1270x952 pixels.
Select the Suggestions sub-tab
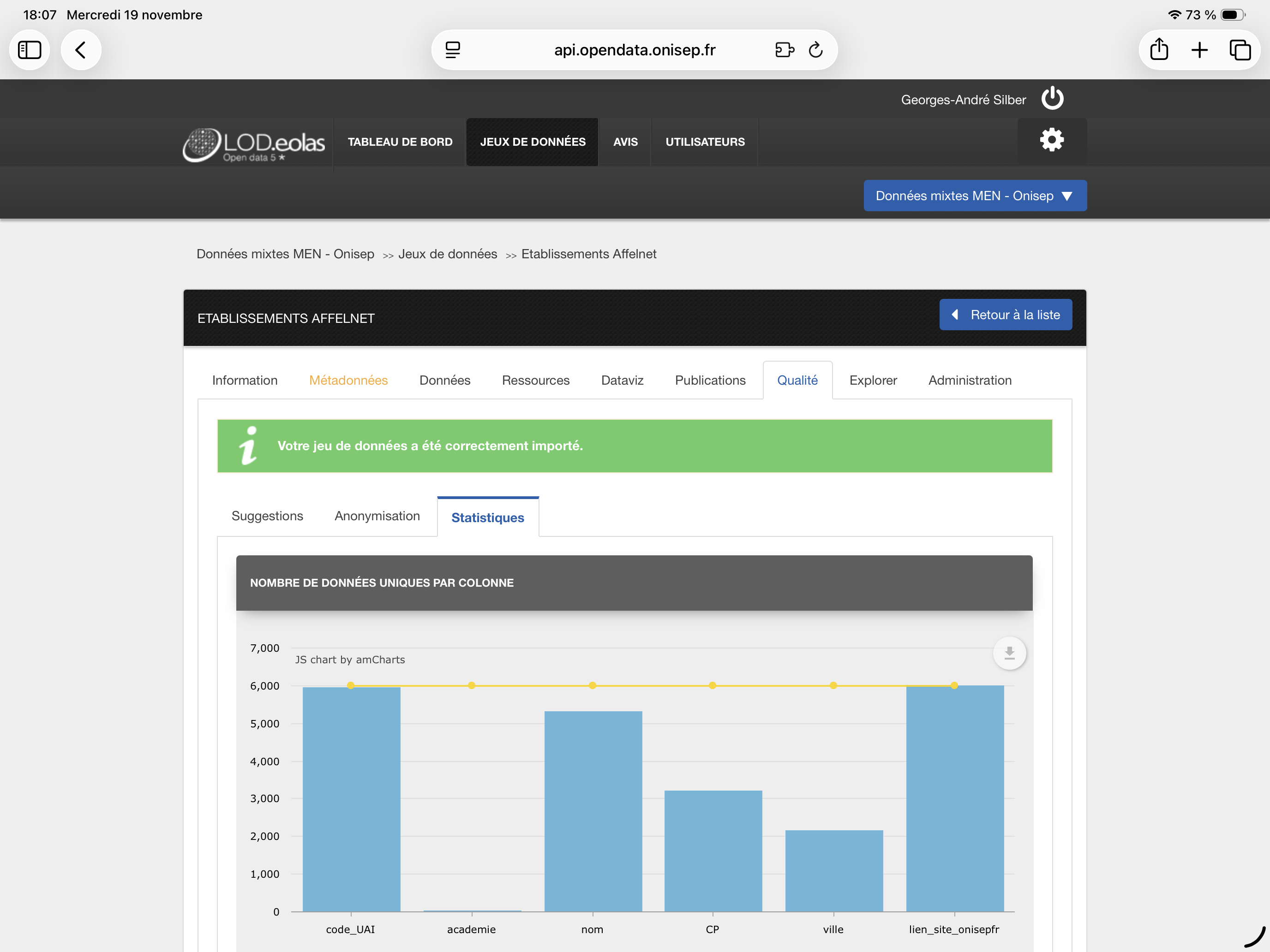[x=267, y=516]
